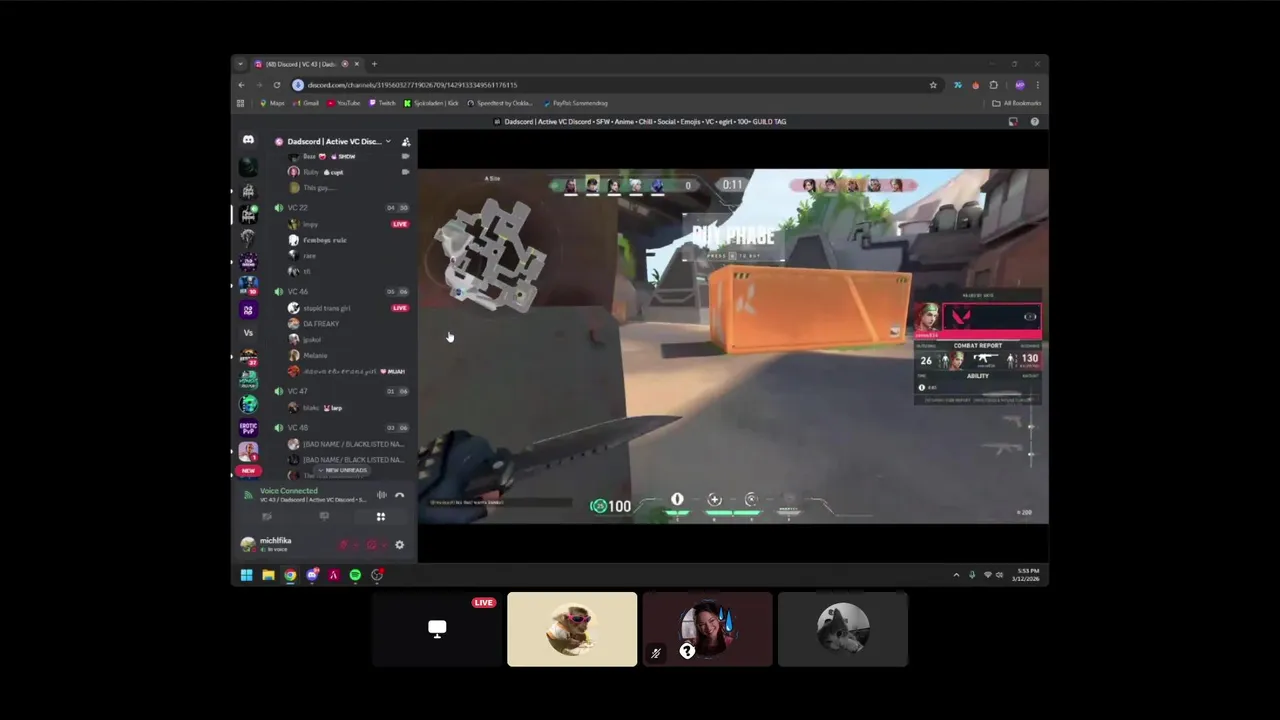Open output device options arrow beside headphones

pos(383,545)
